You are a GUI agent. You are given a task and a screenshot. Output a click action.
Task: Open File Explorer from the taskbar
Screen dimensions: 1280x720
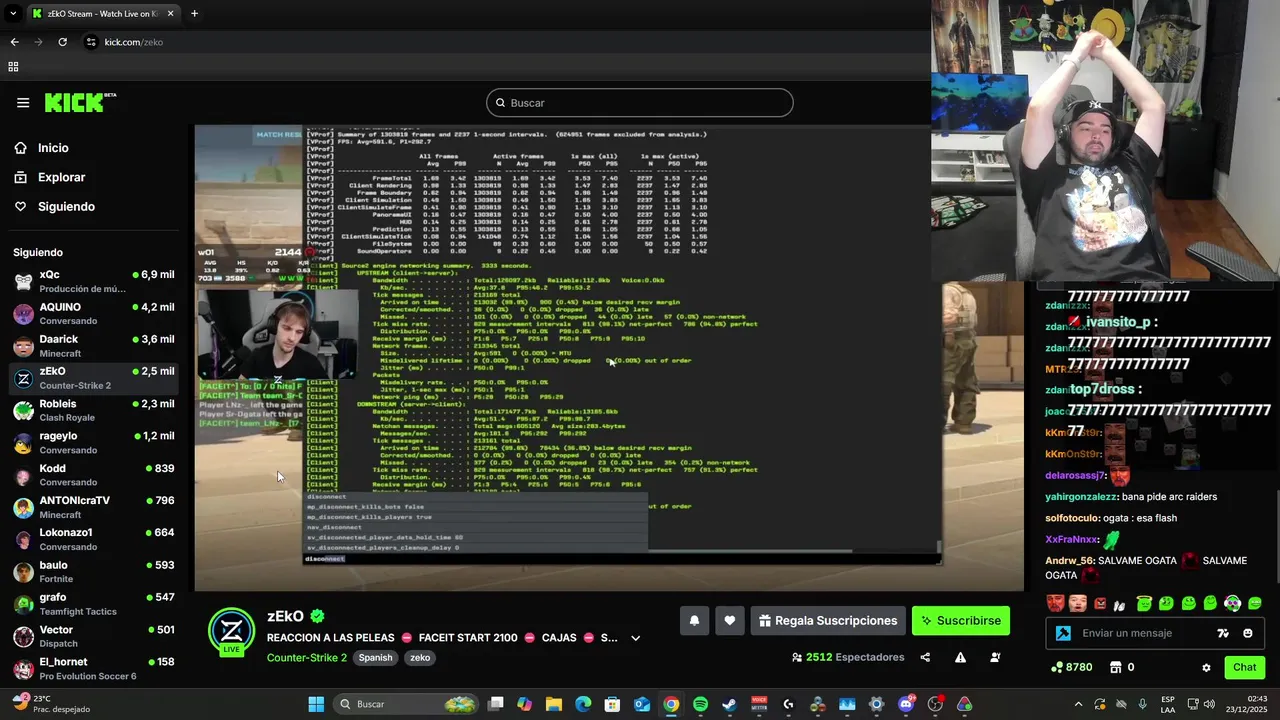tap(553, 704)
